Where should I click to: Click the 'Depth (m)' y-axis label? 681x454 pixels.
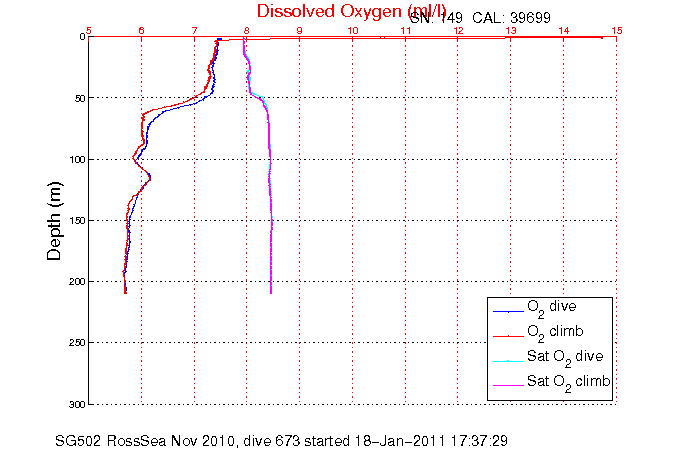click(x=54, y=221)
